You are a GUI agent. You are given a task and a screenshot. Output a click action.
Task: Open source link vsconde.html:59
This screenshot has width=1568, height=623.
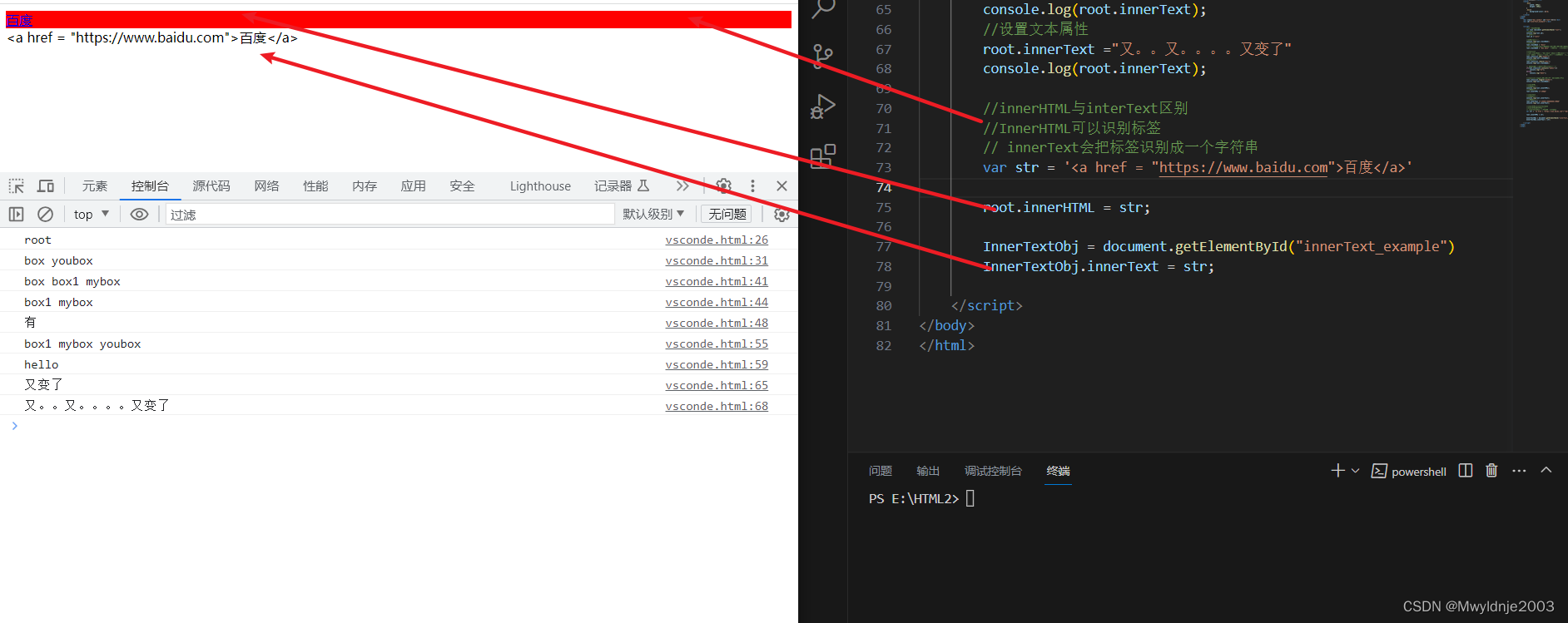click(x=717, y=364)
